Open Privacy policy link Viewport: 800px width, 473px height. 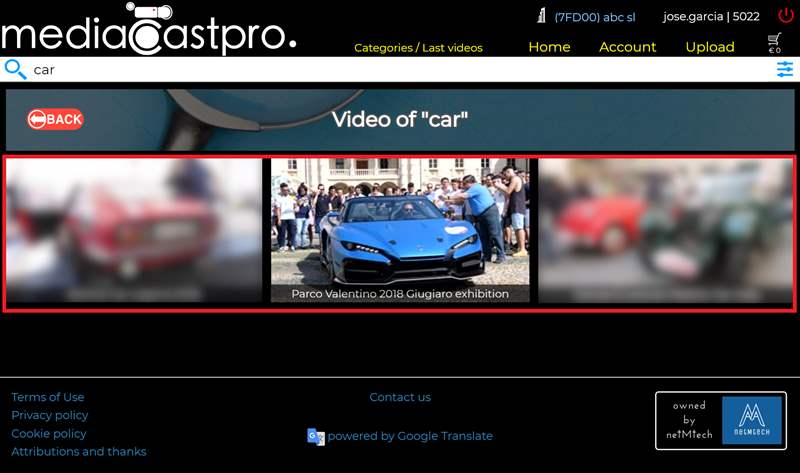click(x=49, y=415)
